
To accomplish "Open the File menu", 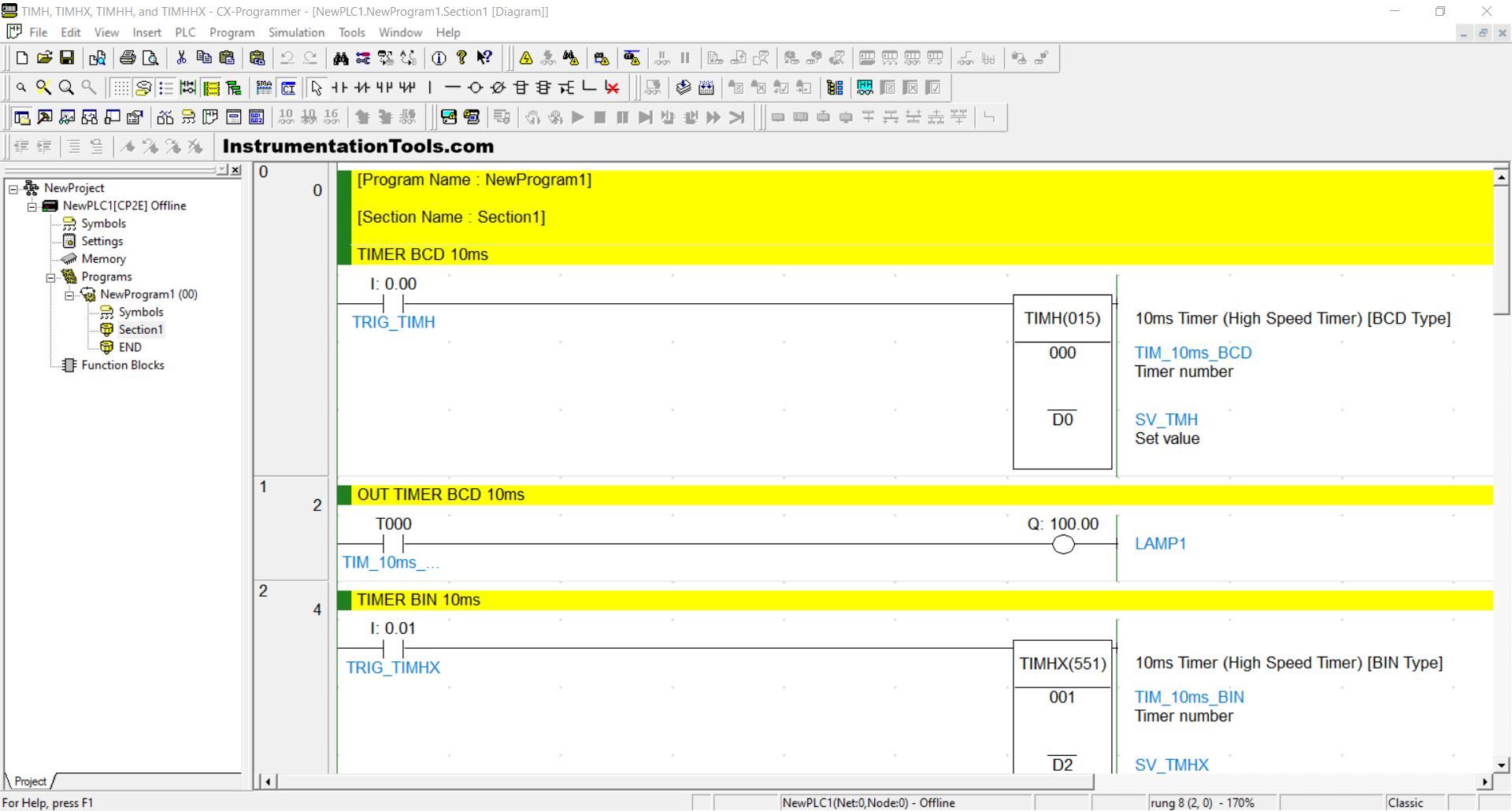I will (x=39, y=32).
